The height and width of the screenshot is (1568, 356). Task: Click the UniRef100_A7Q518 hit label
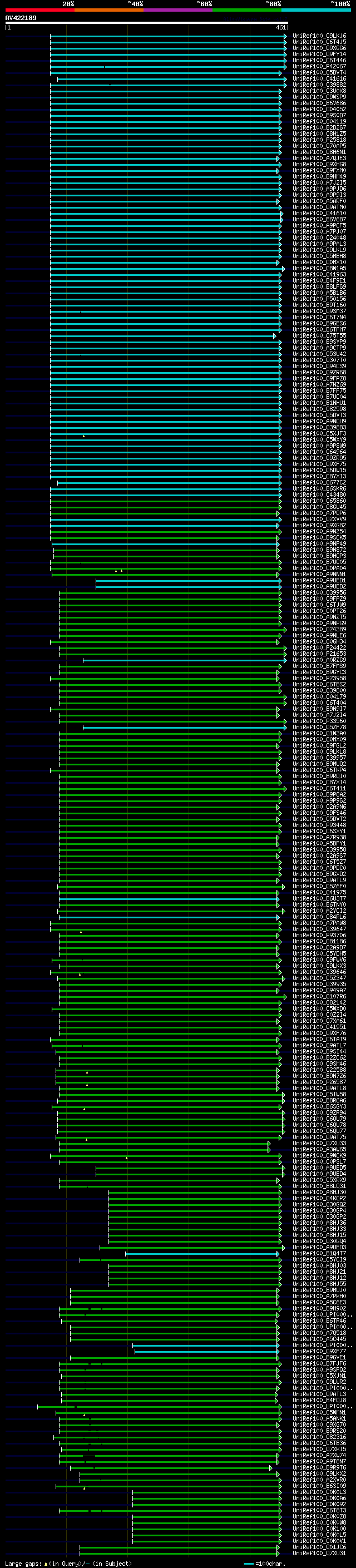(319, 1333)
